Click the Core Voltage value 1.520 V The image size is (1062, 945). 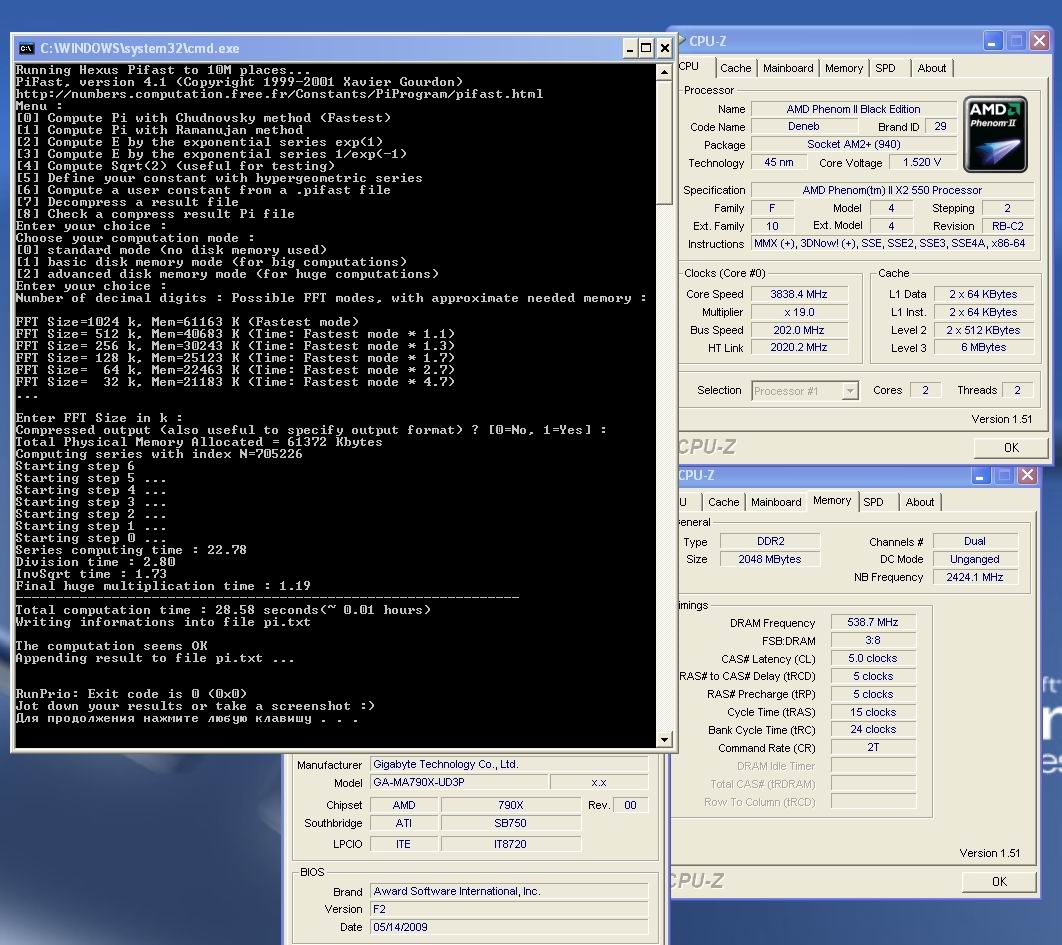pyautogui.click(x=922, y=163)
